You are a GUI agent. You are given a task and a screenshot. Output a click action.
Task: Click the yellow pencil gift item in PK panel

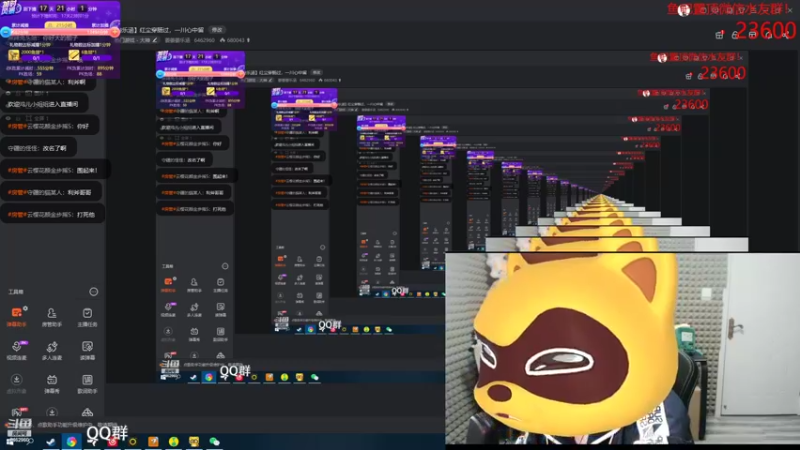[74, 55]
